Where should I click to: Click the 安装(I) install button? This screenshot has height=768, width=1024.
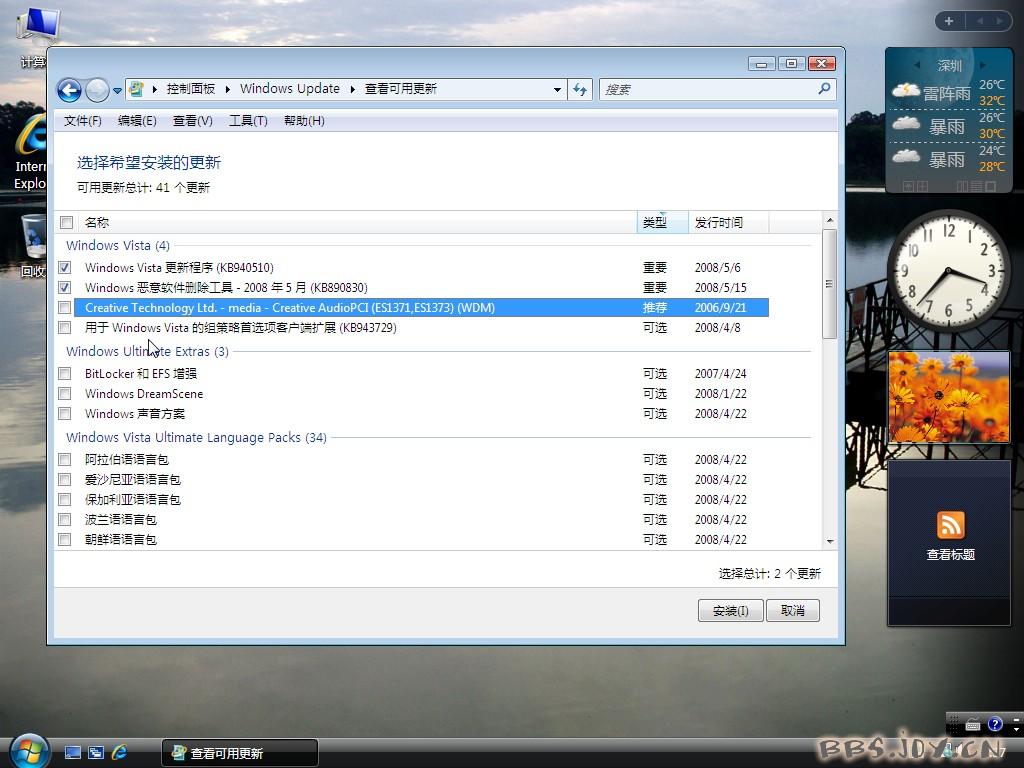coord(730,611)
